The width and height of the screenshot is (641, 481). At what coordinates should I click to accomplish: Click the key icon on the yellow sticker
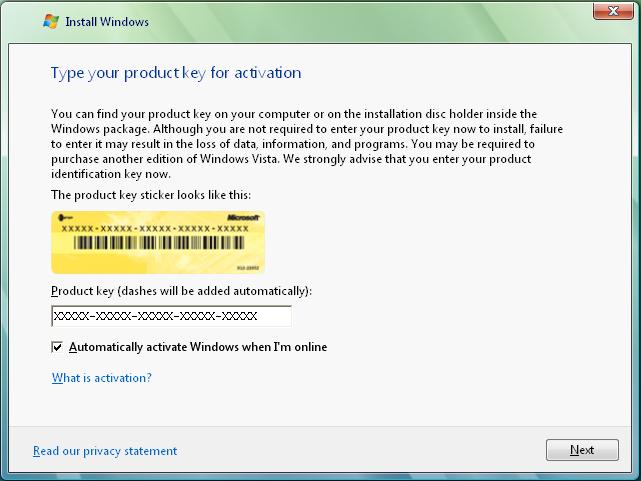65,217
